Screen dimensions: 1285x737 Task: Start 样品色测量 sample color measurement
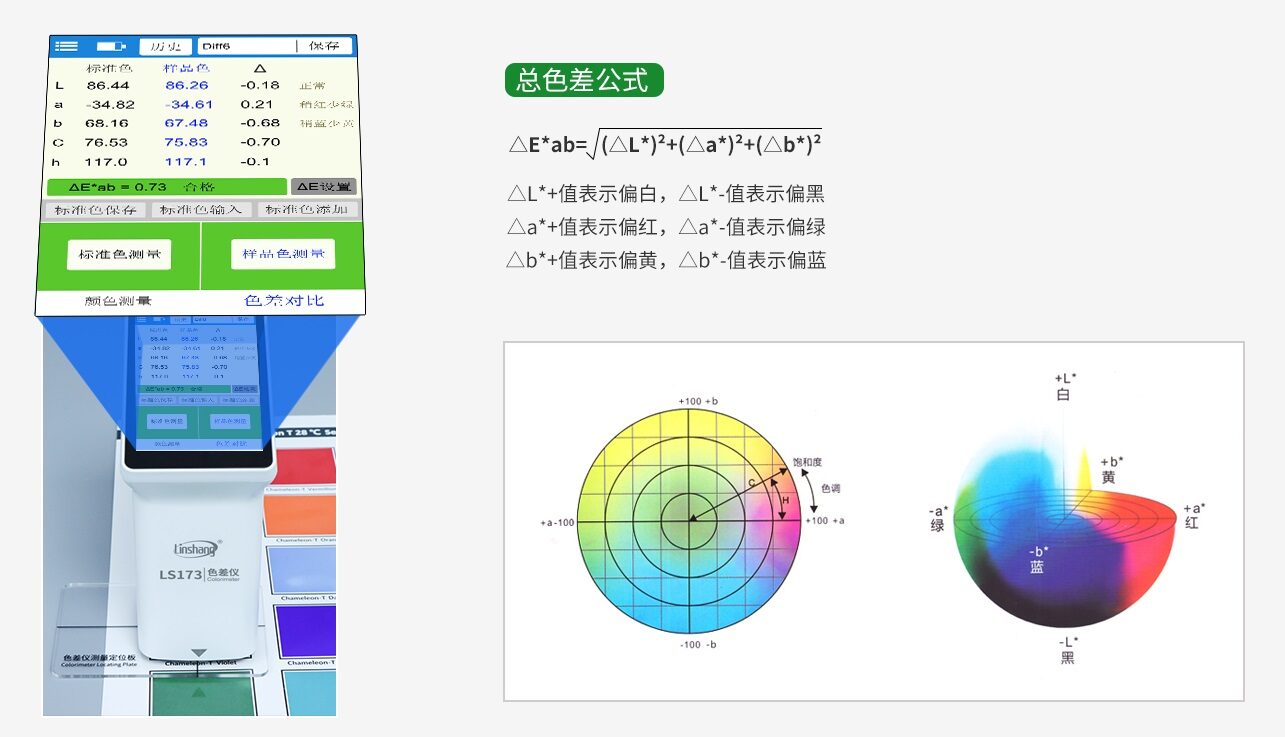pyautogui.click(x=283, y=254)
